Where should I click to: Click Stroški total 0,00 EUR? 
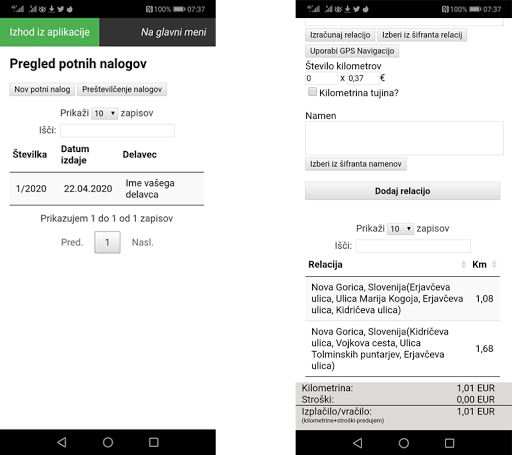pos(476,399)
